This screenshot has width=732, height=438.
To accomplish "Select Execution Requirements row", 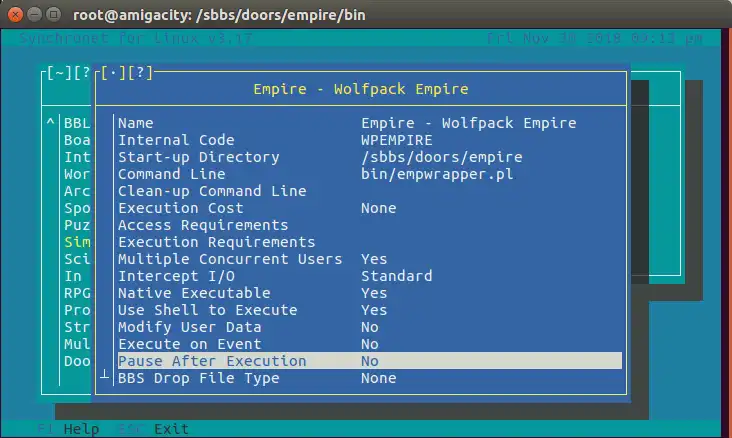I will coord(369,242).
